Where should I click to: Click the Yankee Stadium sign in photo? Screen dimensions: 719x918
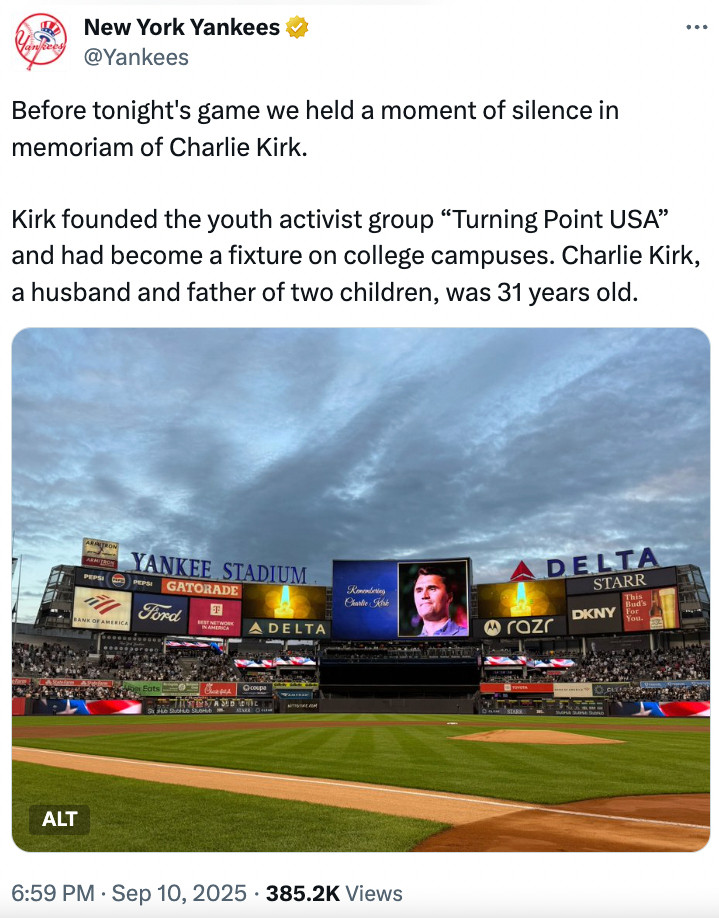click(219, 568)
